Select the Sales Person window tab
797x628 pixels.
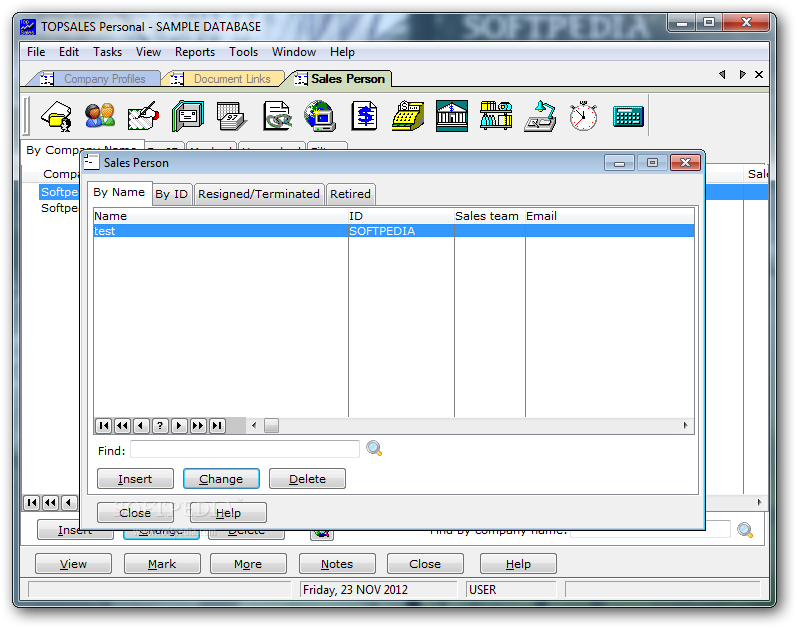tap(342, 79)
